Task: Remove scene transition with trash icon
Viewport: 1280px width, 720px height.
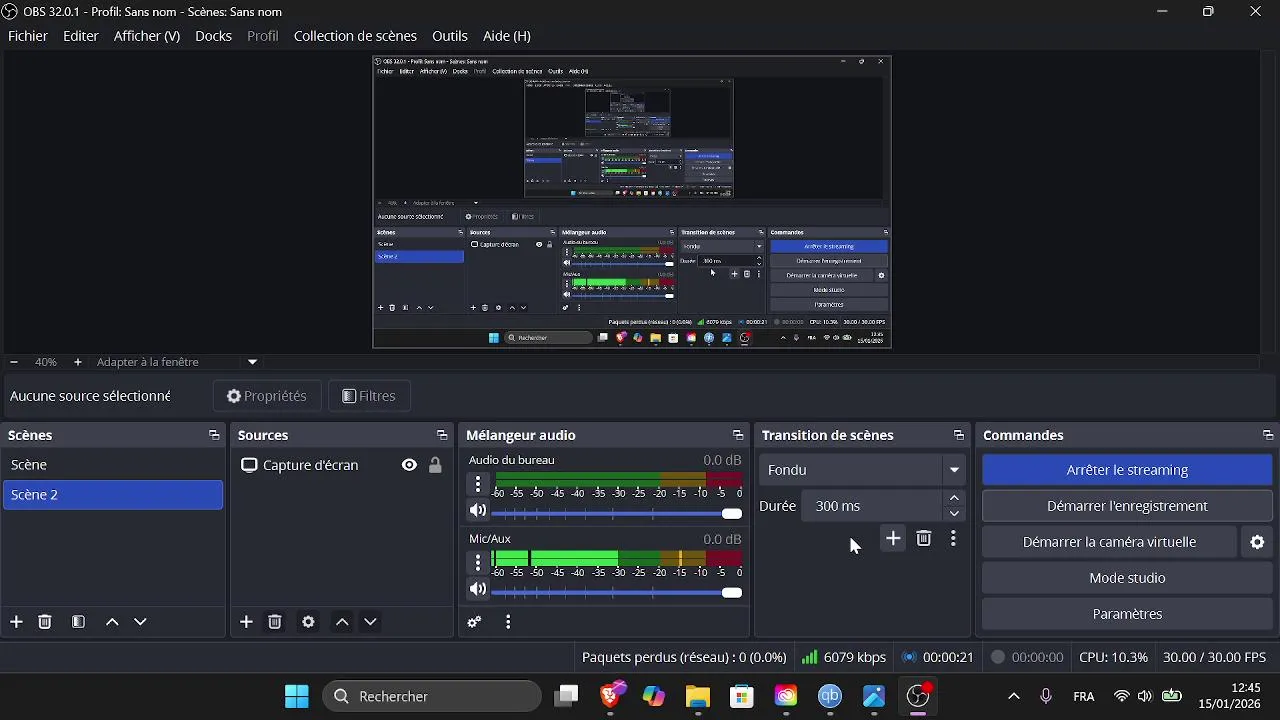Action: 924,539
